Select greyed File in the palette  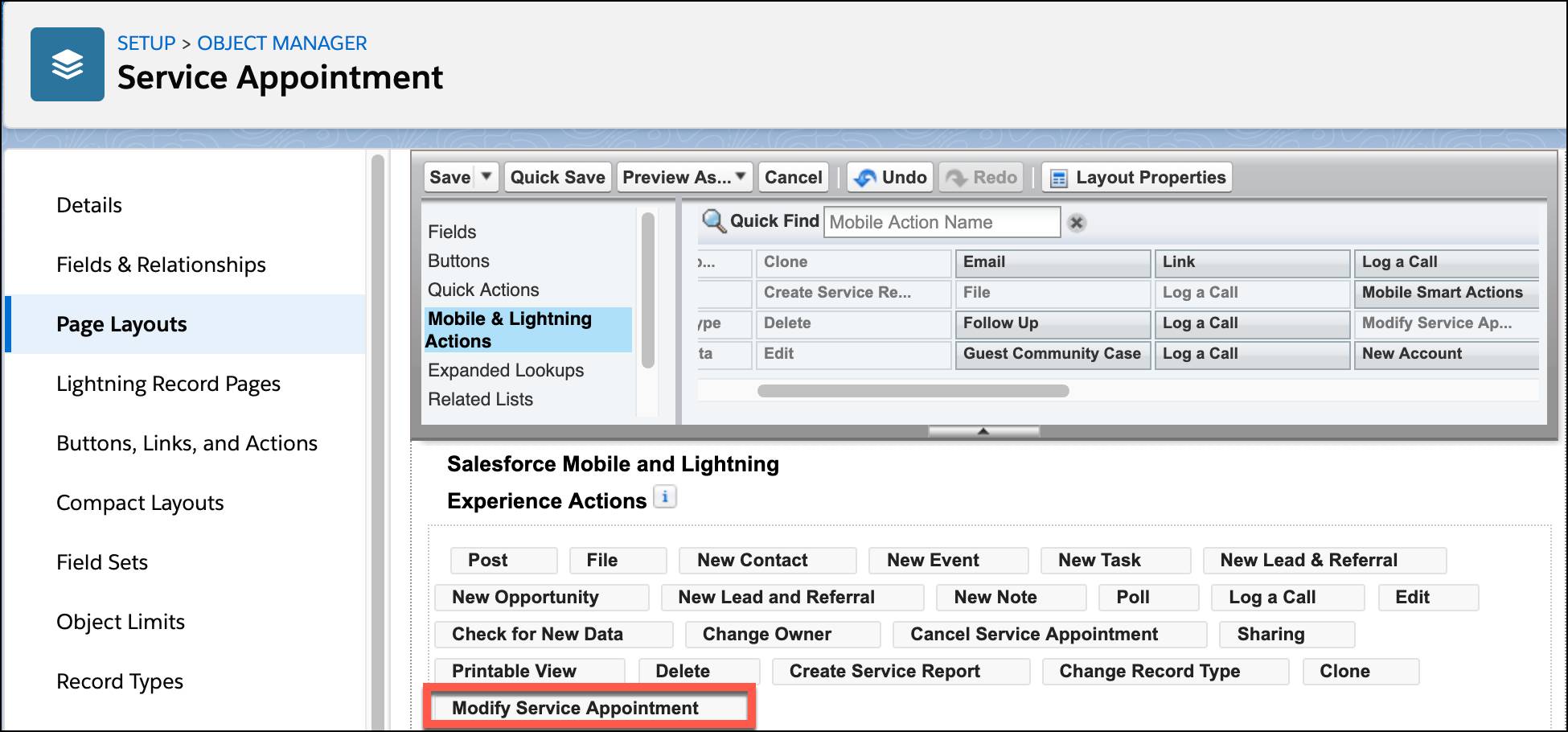coord(1053,293)
